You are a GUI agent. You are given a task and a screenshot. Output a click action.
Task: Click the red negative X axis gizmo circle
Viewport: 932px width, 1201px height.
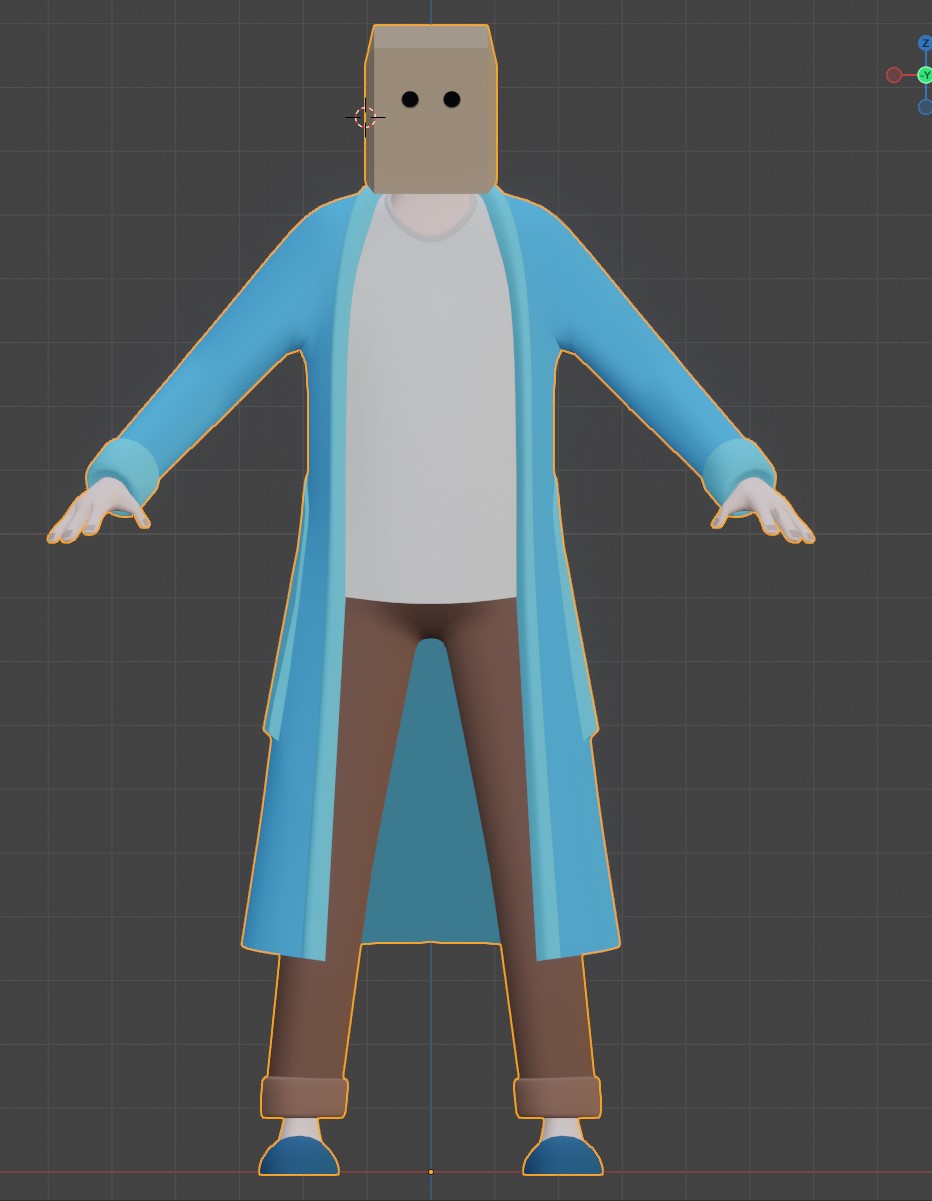[894, 75]
